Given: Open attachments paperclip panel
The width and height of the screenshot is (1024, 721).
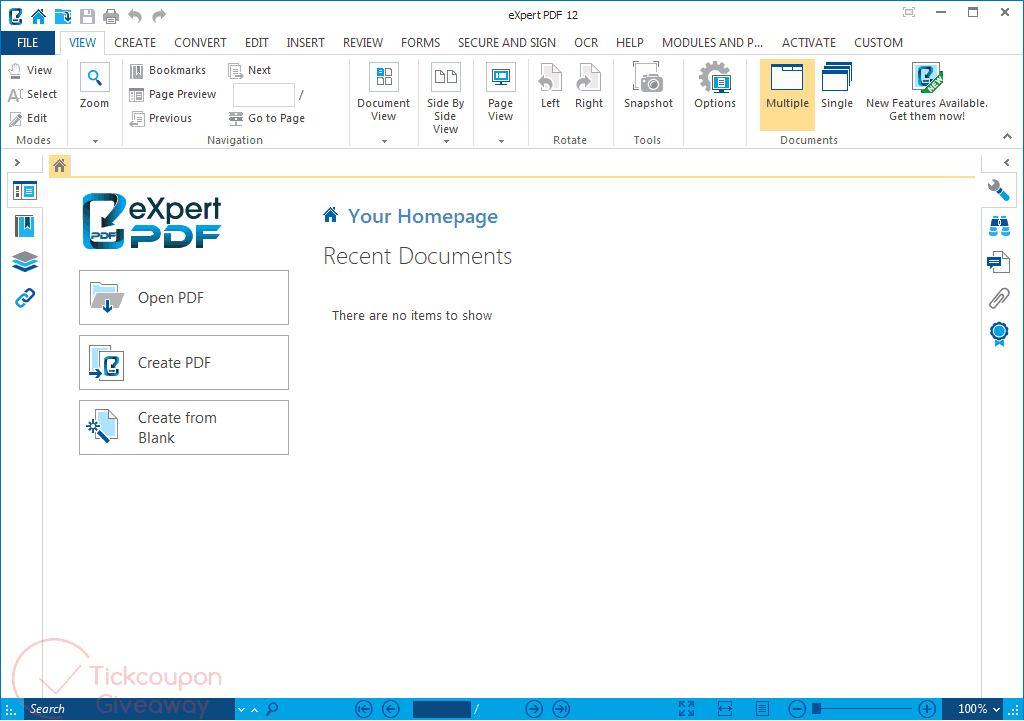Looking at the screenshot, I should pos(999,298).
